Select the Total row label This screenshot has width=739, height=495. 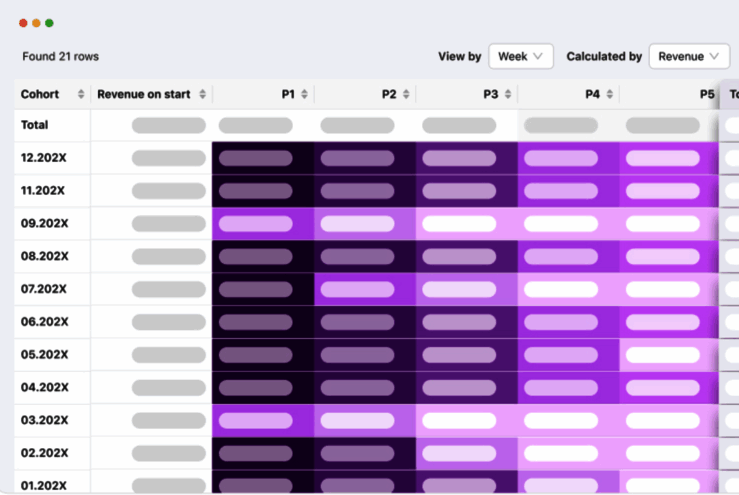tap(35, 126)
